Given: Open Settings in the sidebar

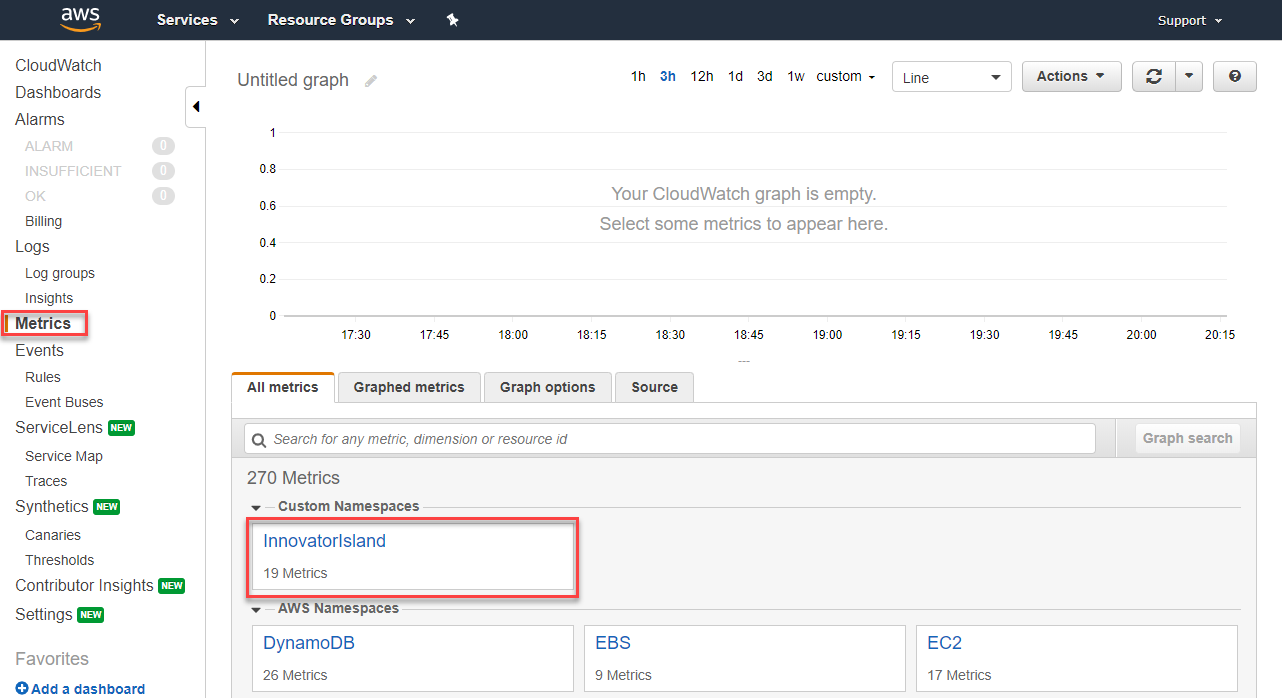Looking at the screenshot, I should [44, 615].
